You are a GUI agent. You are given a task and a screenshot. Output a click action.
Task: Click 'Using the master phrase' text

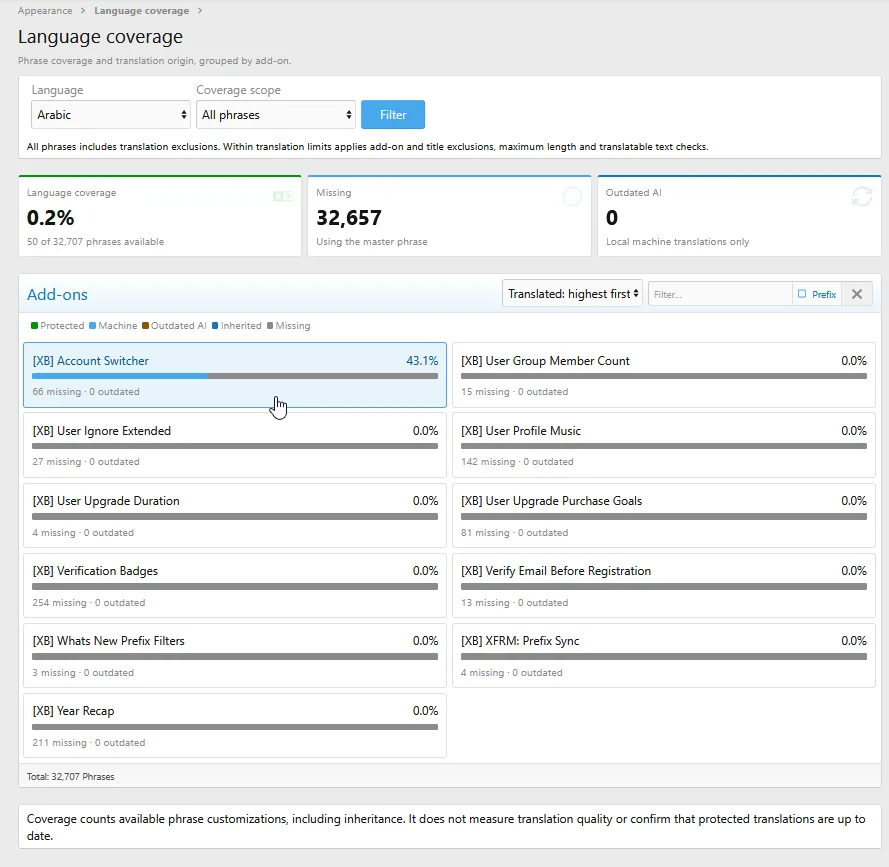coord(371,242)
